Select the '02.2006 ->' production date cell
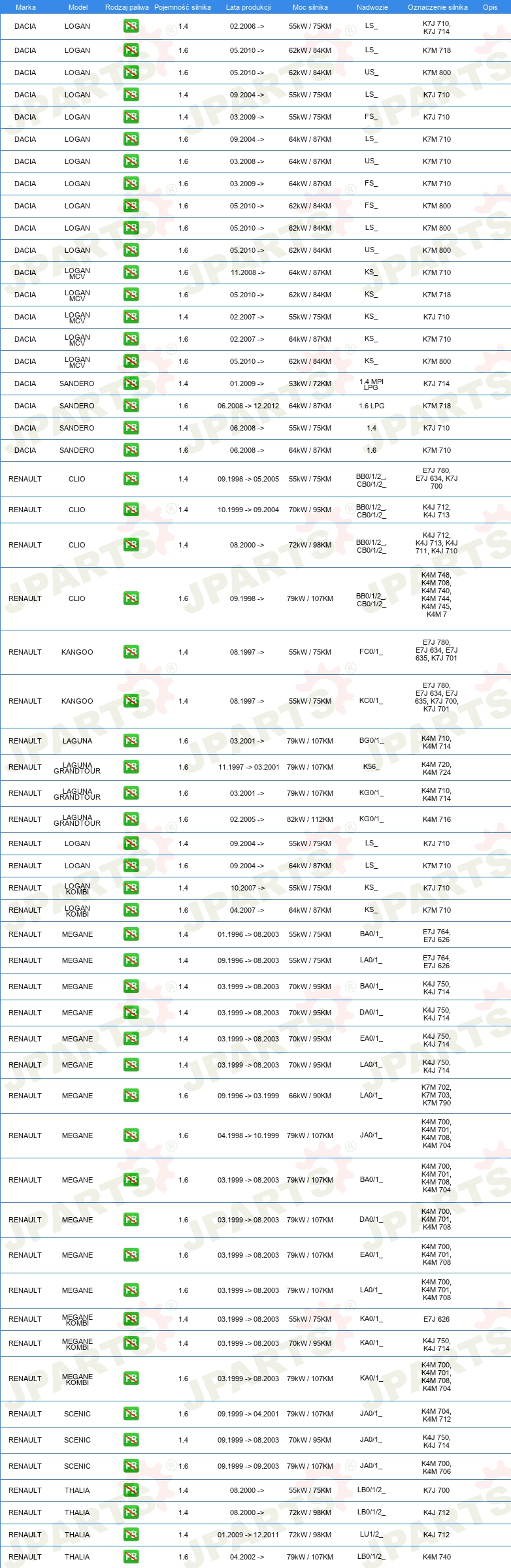Screen dimensions: 511x1568 click(x=247, y=27)
